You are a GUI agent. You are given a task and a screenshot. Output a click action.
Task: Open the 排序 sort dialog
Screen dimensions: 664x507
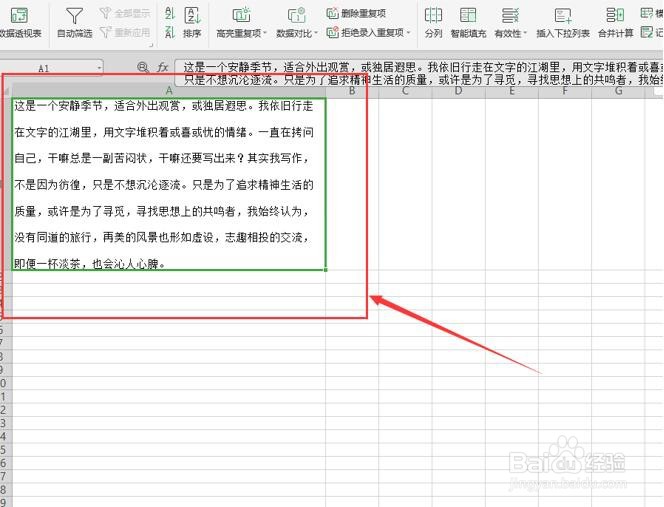[x=192, y=23]
